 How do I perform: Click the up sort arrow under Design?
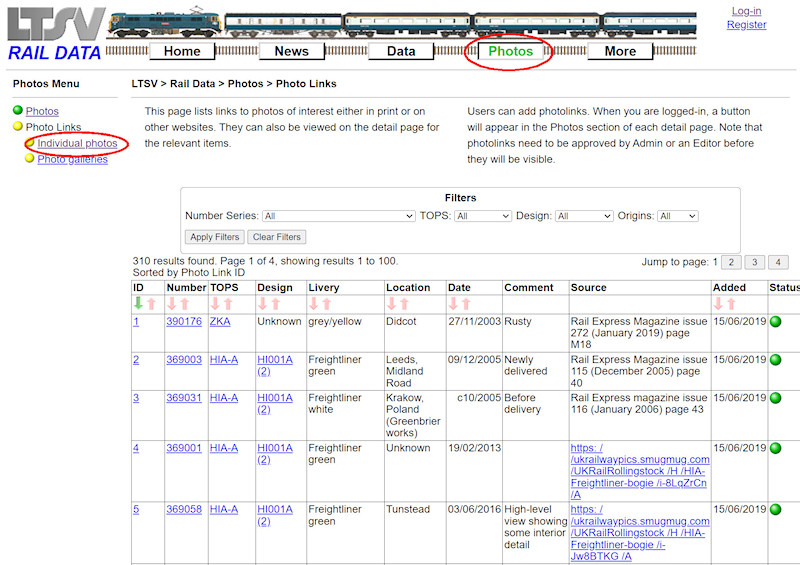tap(276, 303)
